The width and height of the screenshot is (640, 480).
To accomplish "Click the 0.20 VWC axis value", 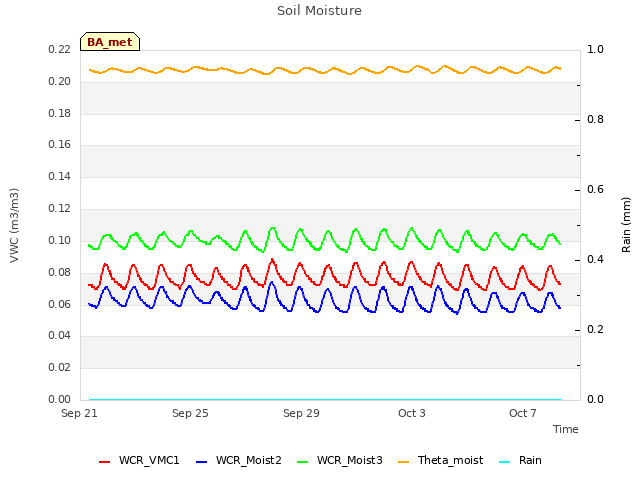I will pos(60,81).
